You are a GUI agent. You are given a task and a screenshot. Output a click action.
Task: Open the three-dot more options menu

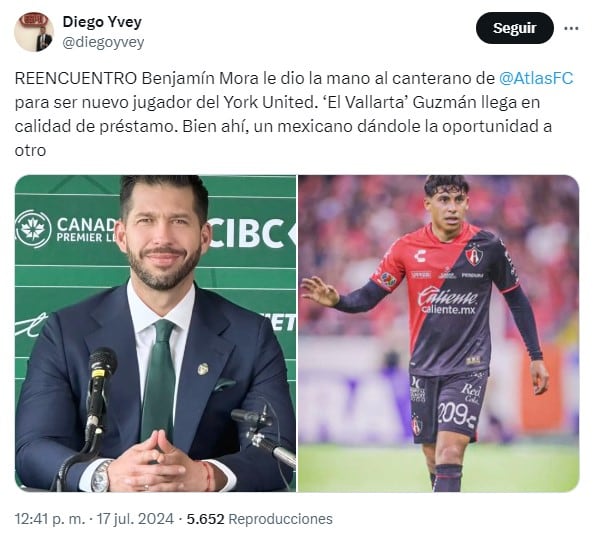tap(571, 28)
